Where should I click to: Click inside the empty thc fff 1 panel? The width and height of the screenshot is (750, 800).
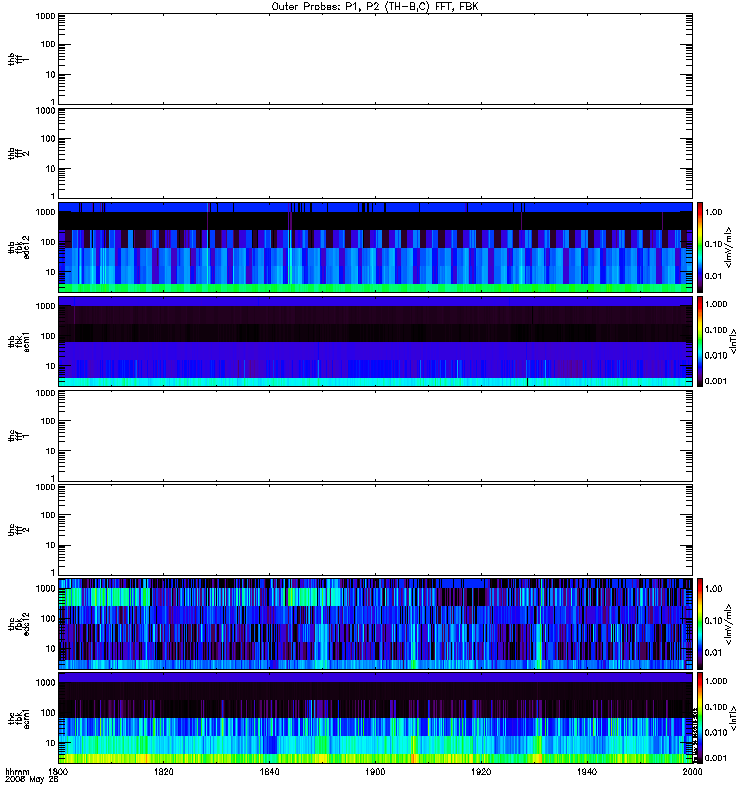pyautogui.click(x=375, y=436)
